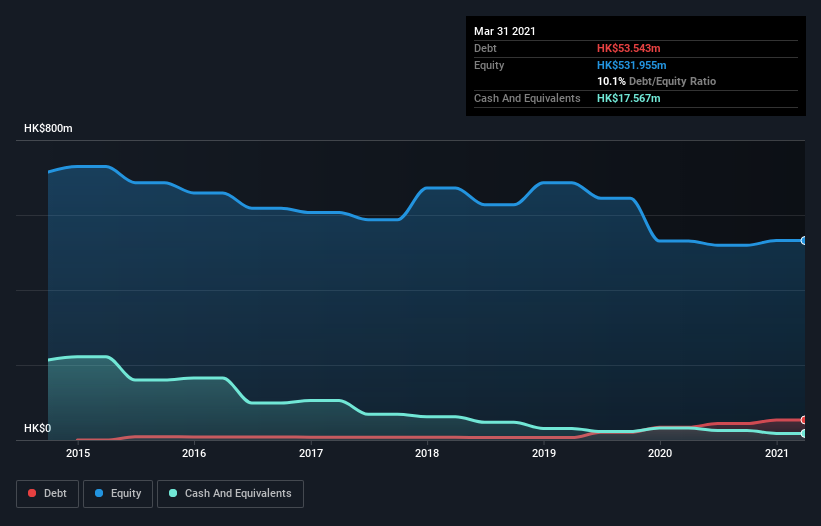Viewport: 821px width, 526px height.
Task: Click the HK$0 y-axis label
Action: pyautogui.click(x=37, y=429)
